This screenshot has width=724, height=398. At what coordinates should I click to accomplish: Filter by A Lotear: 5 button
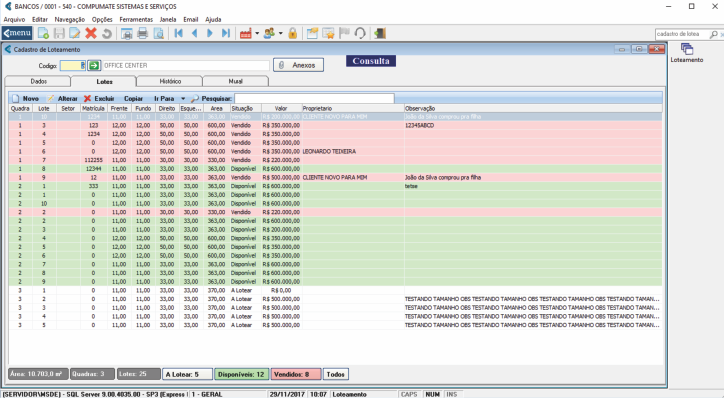pos(187,374)
